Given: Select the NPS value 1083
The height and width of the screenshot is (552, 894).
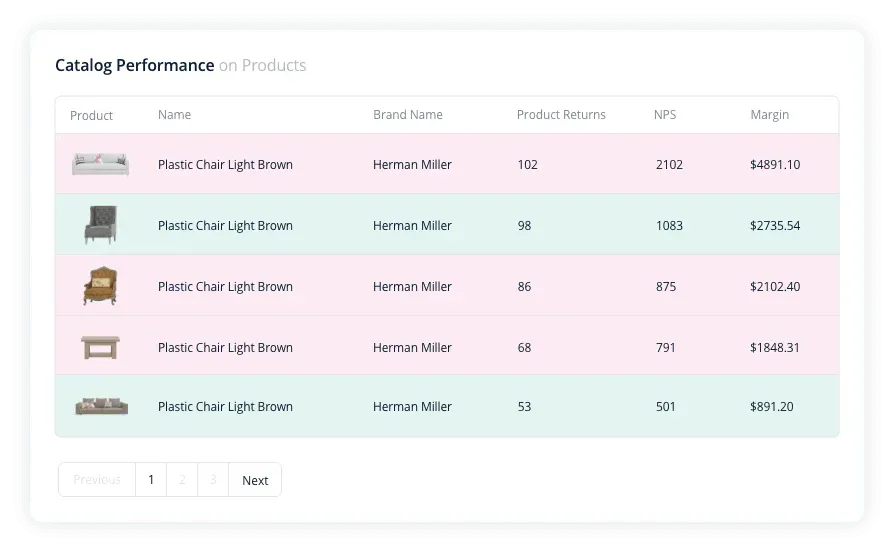Looking at the screenshot, I should coord(669,226).
